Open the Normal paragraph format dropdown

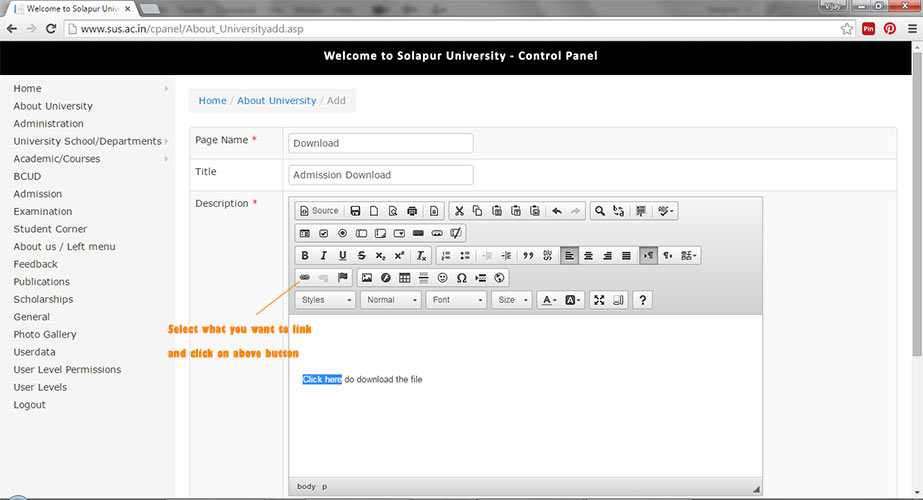coord(391,300)
